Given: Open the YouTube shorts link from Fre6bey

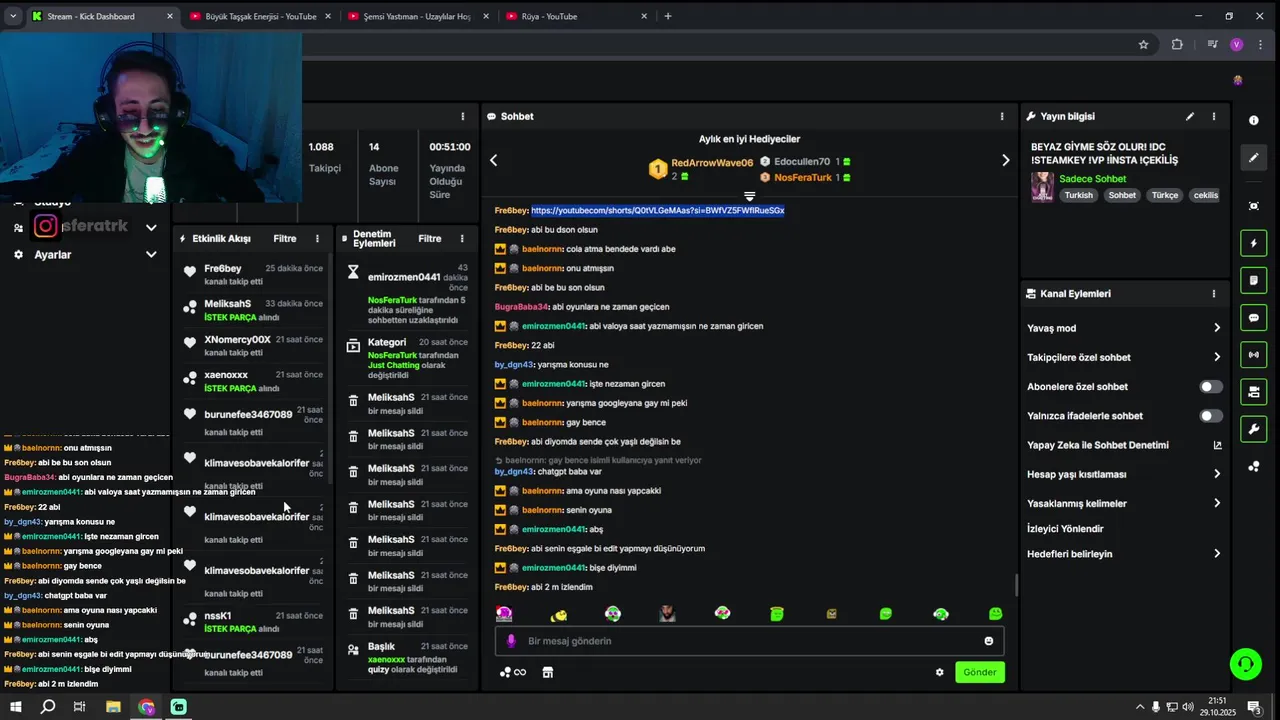Looking at the screenshot, I should click(658, 210).
